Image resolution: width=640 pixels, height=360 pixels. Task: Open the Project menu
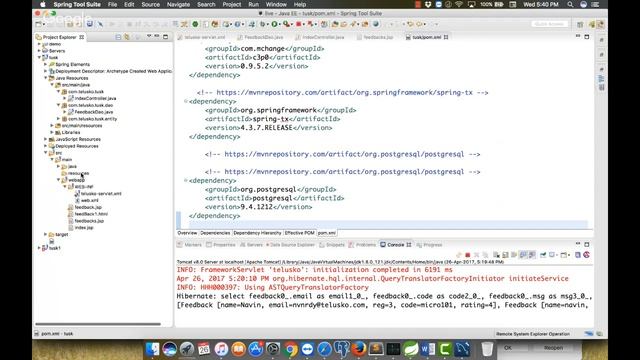[x=231, y=4]
